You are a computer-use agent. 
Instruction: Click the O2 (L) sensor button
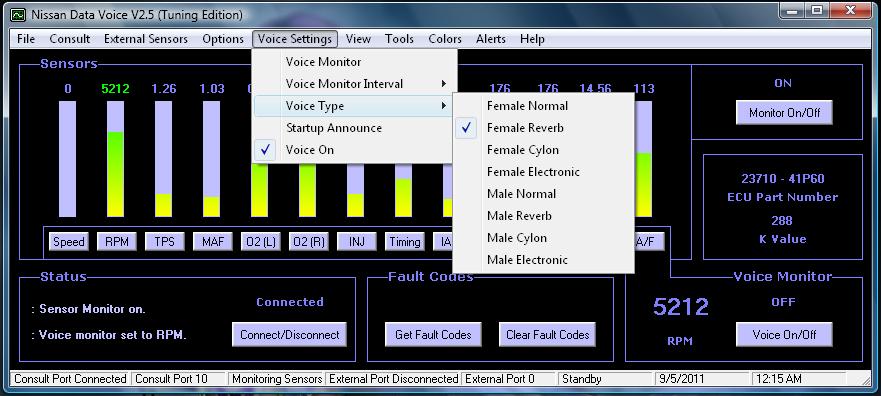click(261, 242)
